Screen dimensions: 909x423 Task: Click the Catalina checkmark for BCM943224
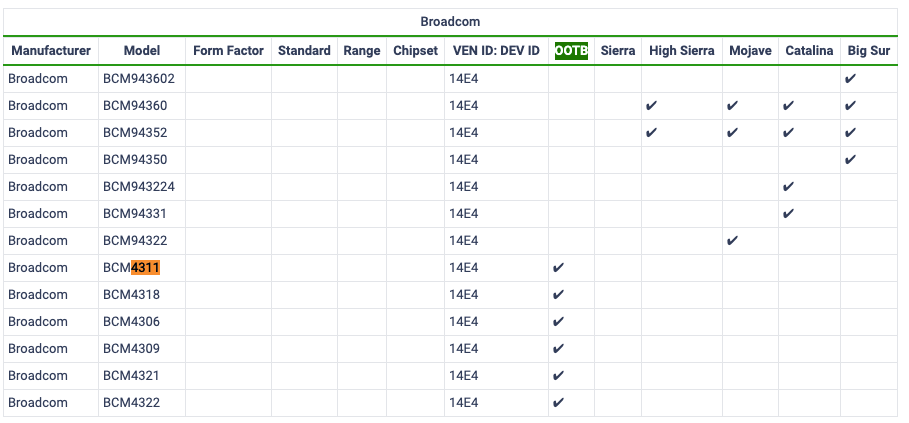(x=788, y=187)
